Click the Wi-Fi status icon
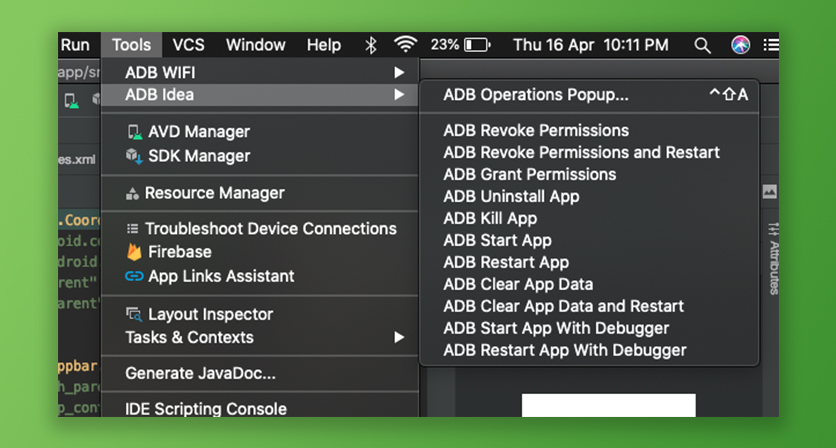 coord(405,45)
